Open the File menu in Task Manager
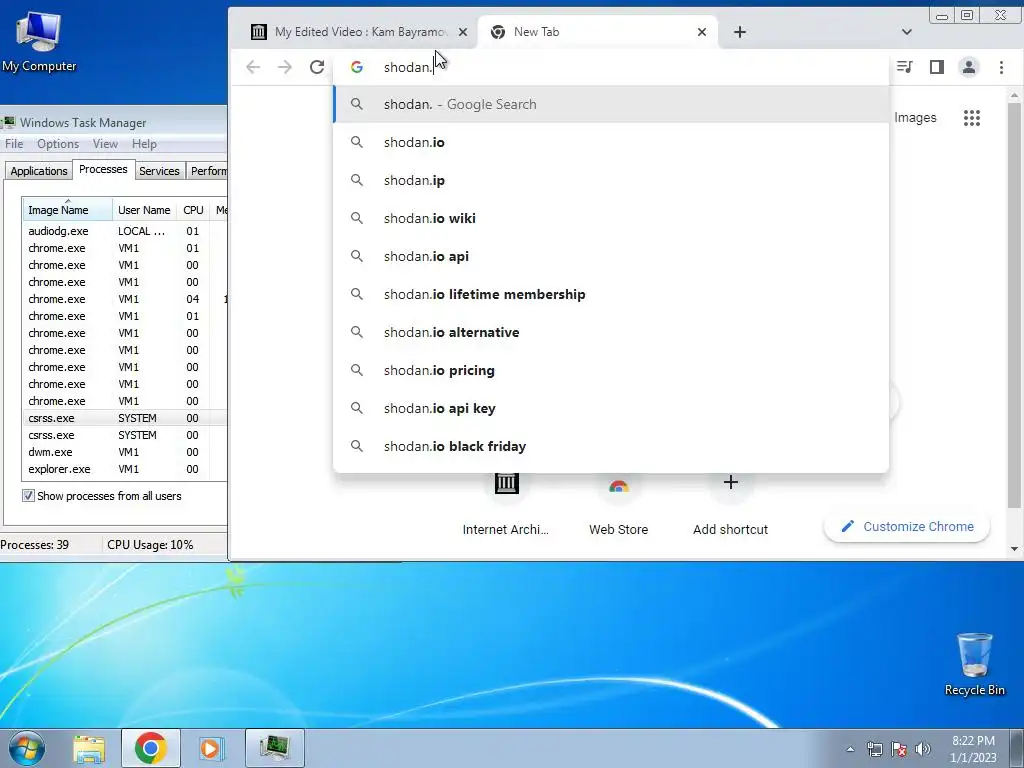Viewport: 1024px width, 768px height. [x=14, y=144]
